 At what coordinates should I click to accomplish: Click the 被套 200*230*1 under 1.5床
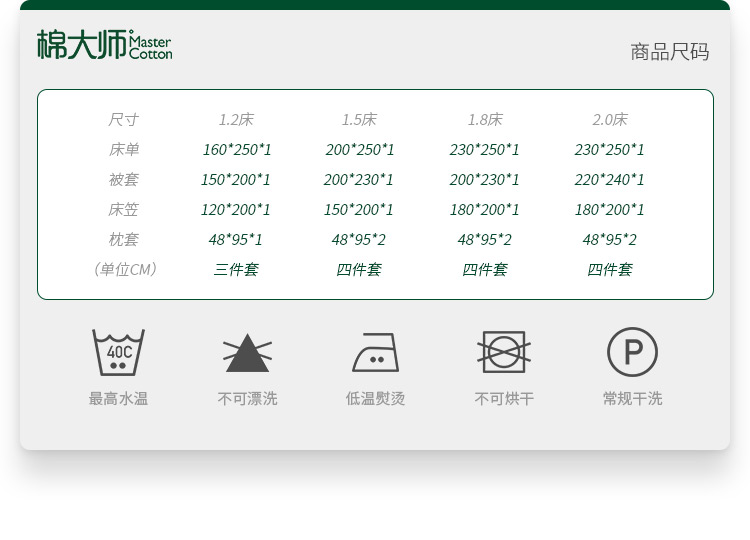pos(358,180)
